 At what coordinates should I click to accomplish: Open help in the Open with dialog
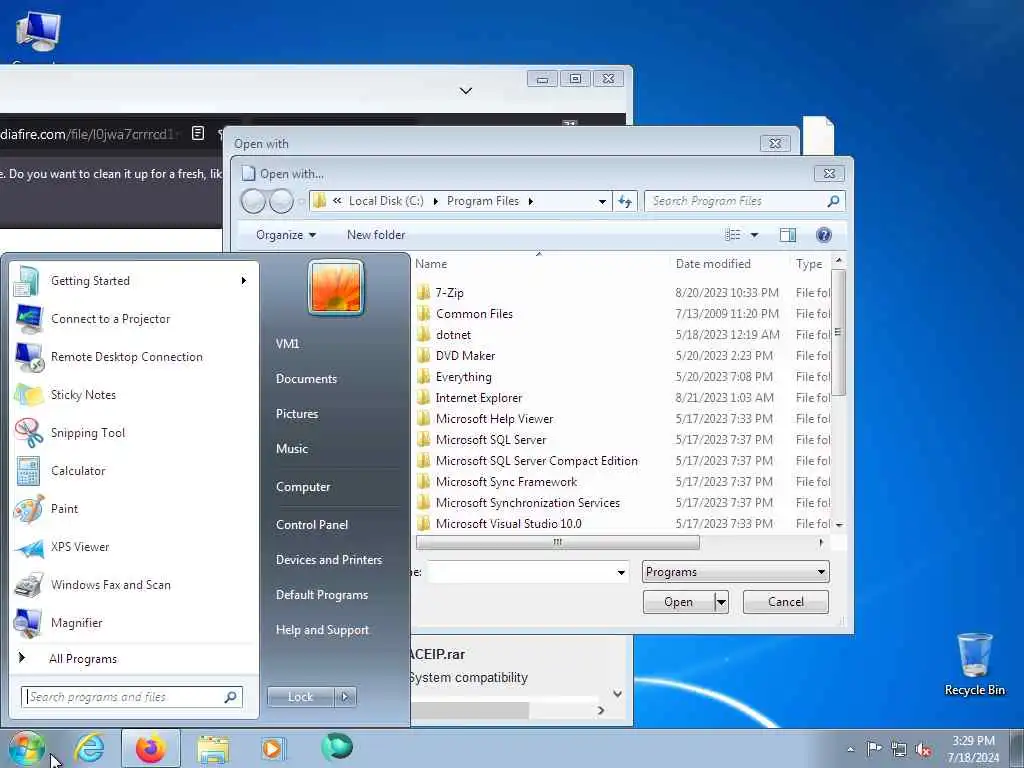coord(824,234)
